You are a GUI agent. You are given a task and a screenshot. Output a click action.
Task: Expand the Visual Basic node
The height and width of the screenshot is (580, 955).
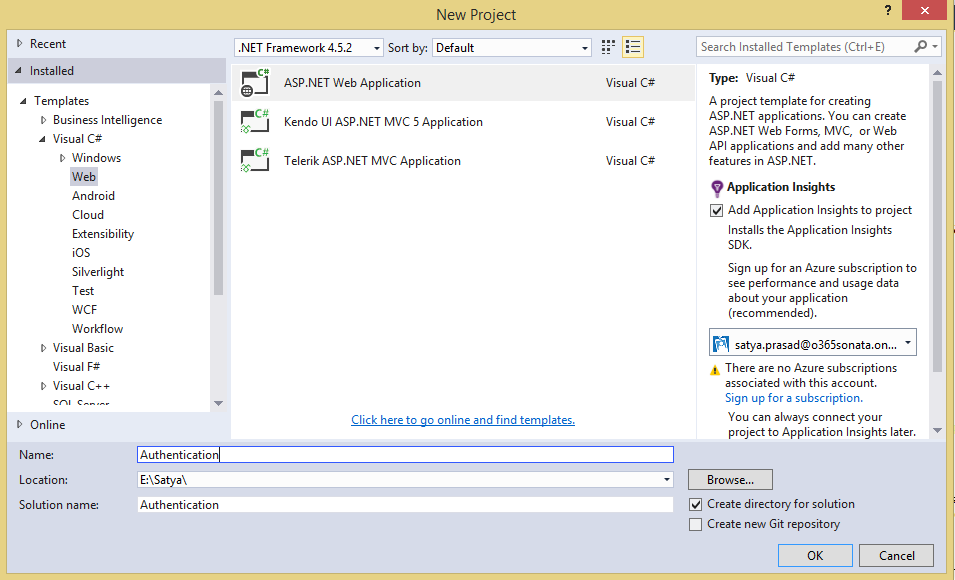click(x=43, y=348)
